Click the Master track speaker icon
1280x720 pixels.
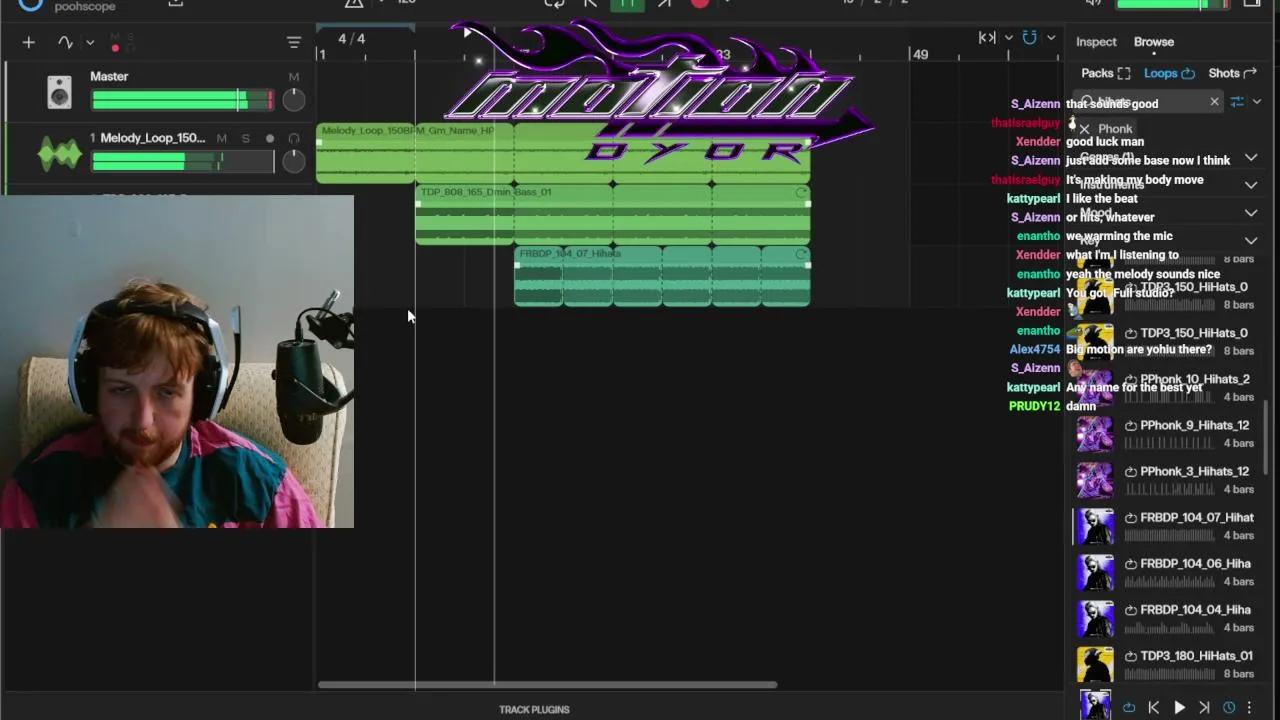point(59,93)
